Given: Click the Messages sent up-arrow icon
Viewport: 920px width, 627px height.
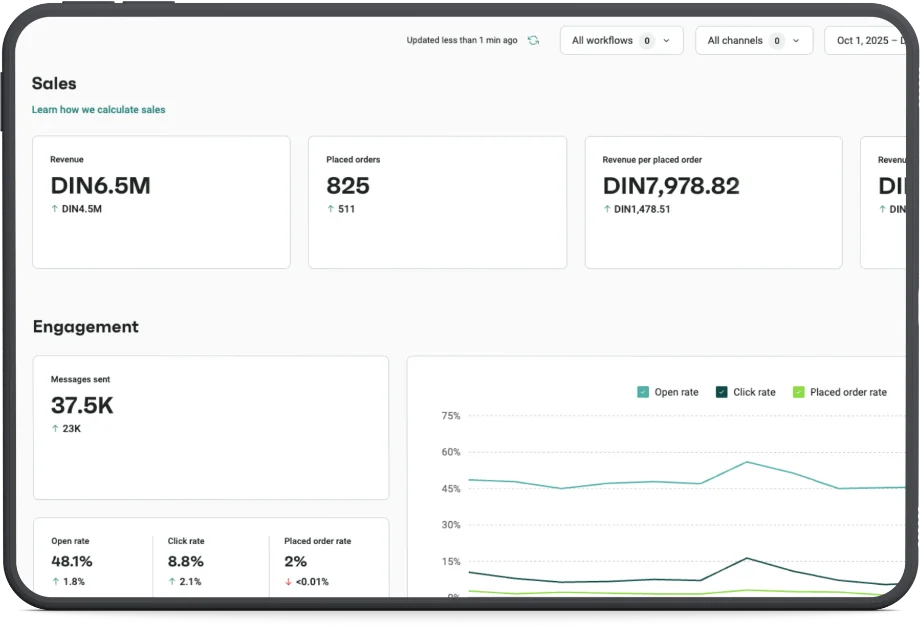Looking at the screenshot, I should tap(55, 429).
